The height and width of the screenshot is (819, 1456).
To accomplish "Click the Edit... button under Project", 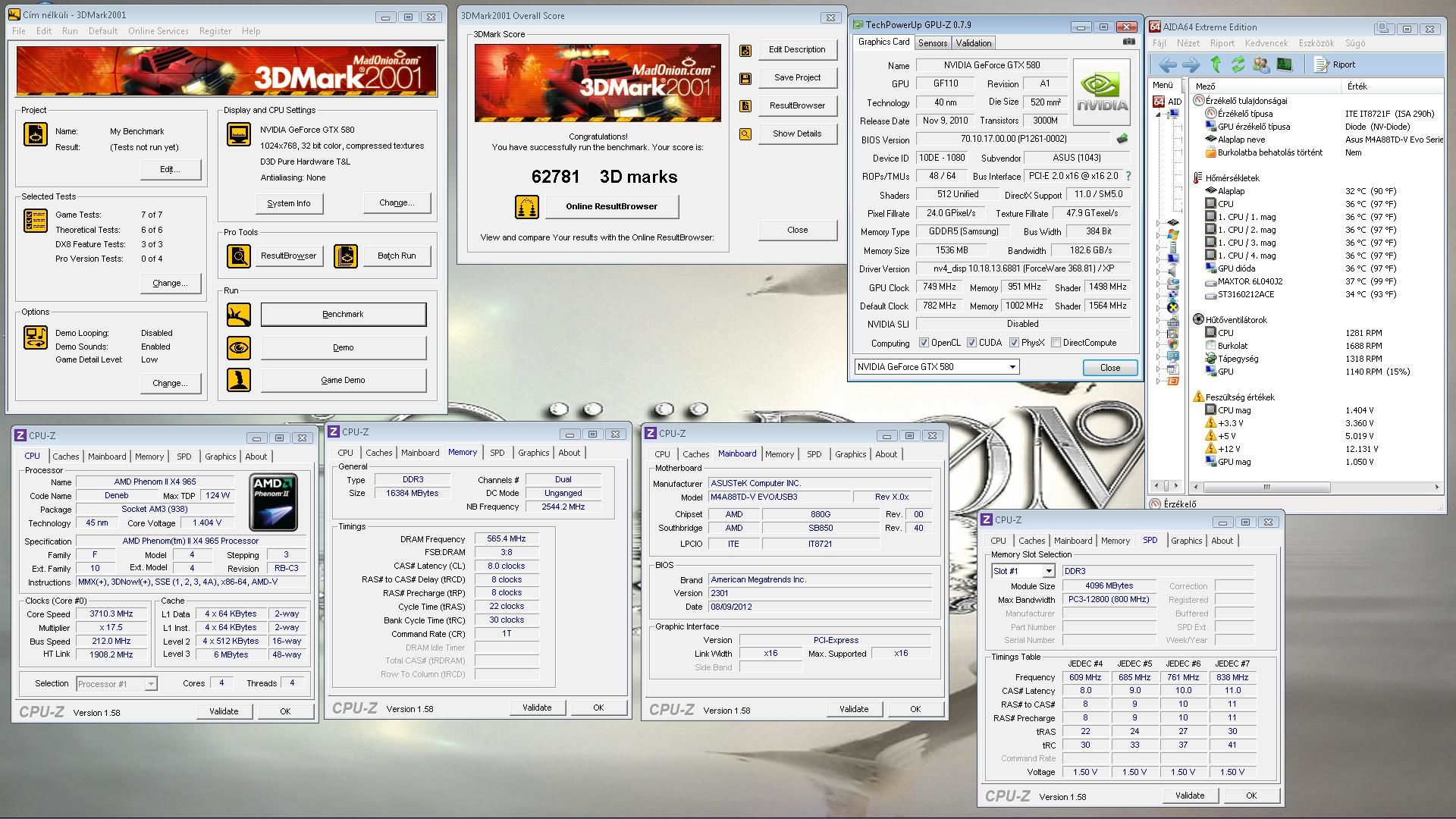I will pos(170,169).
